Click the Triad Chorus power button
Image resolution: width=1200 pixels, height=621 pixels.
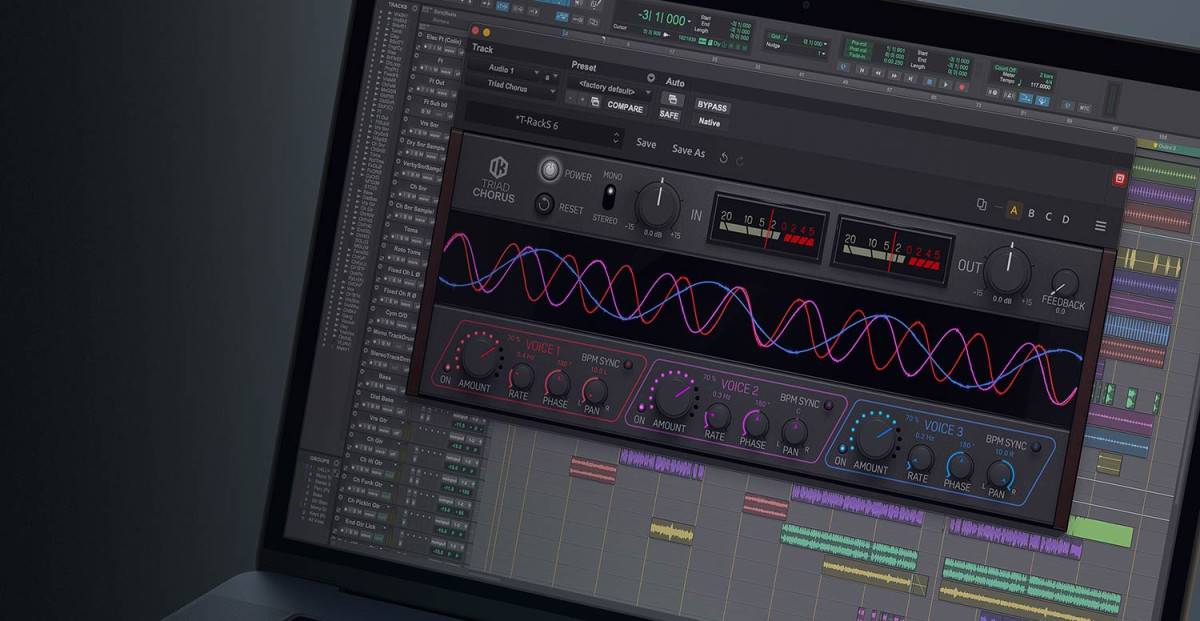549,171
